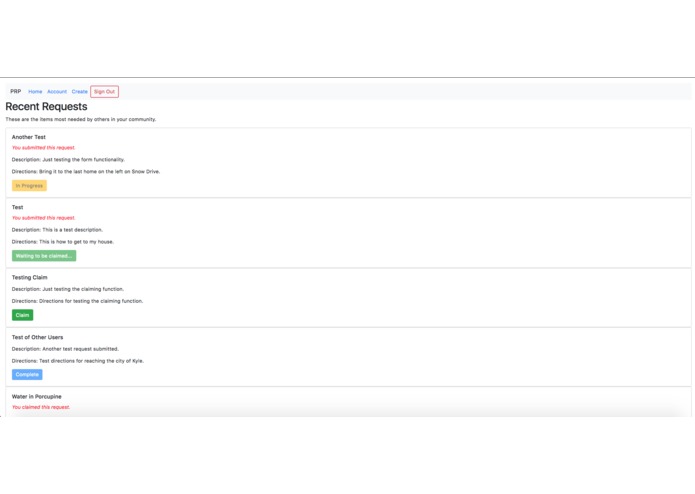695x494 pixels.
Task: Click 'Just testing the claiming function' description
Action: coord(68,289)
